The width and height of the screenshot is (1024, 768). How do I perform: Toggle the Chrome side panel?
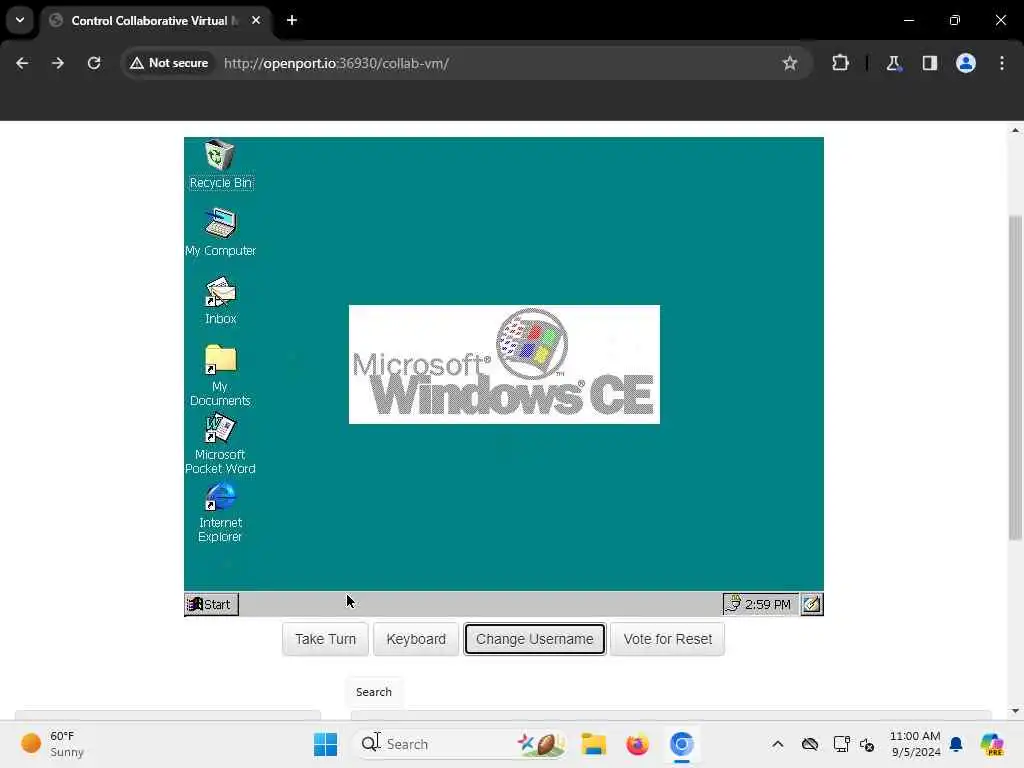[x=930, y=63]
